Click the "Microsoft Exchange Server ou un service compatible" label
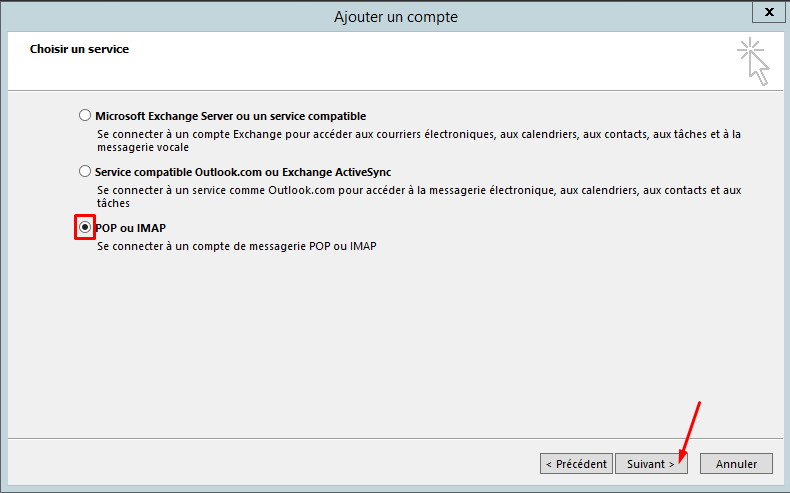 click(x=230, y=116)
